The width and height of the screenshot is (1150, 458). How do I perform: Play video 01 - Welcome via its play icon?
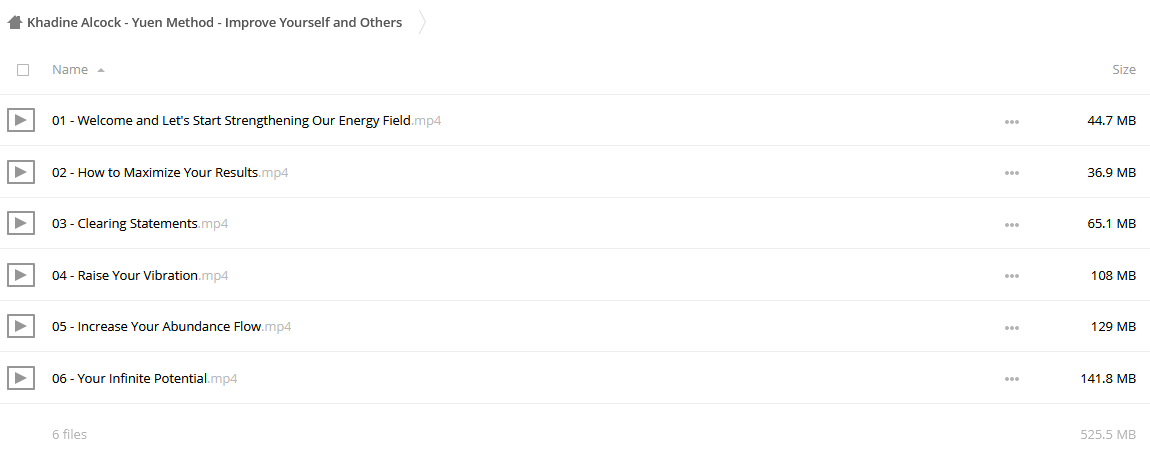(21, 120)
